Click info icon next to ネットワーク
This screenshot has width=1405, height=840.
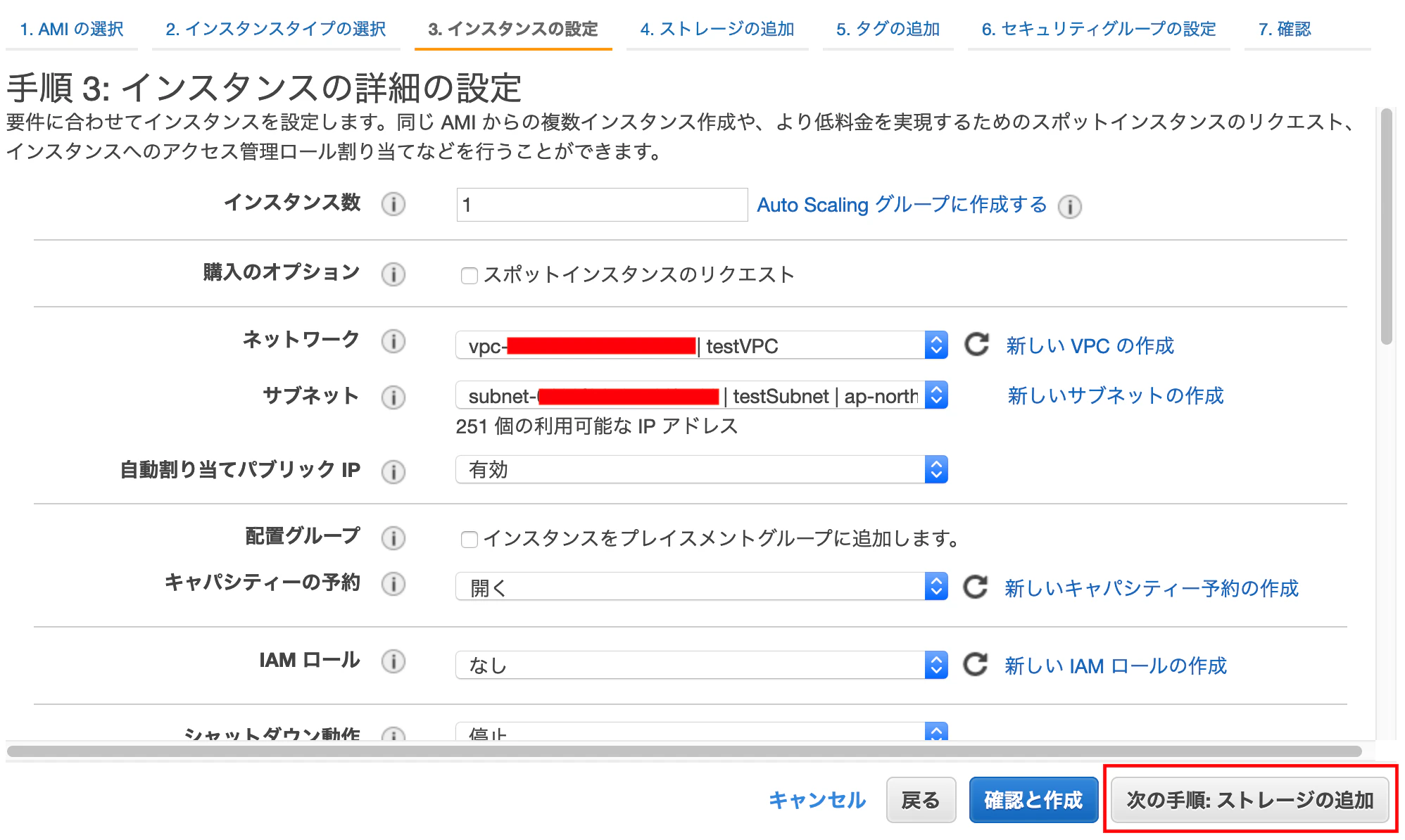click(x=393, y=342)
